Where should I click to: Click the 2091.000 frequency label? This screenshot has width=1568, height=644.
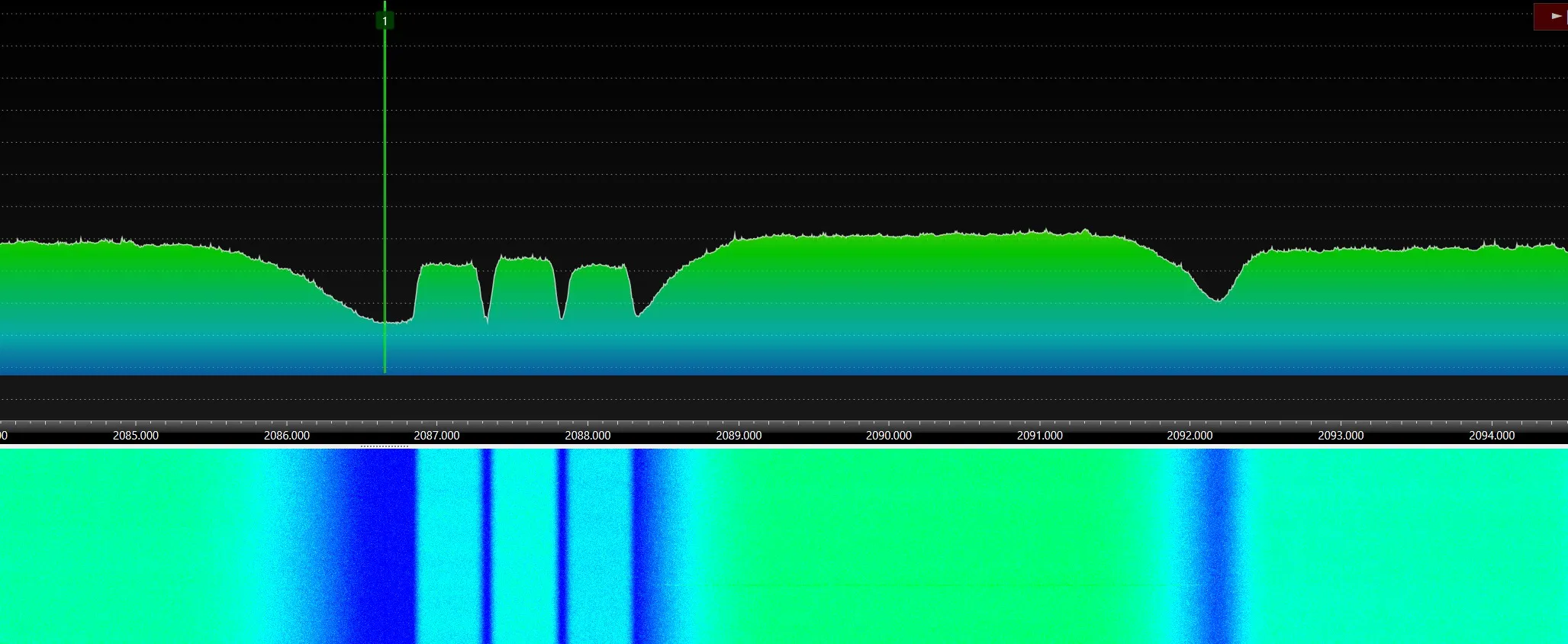click(x=1040, y=436)
